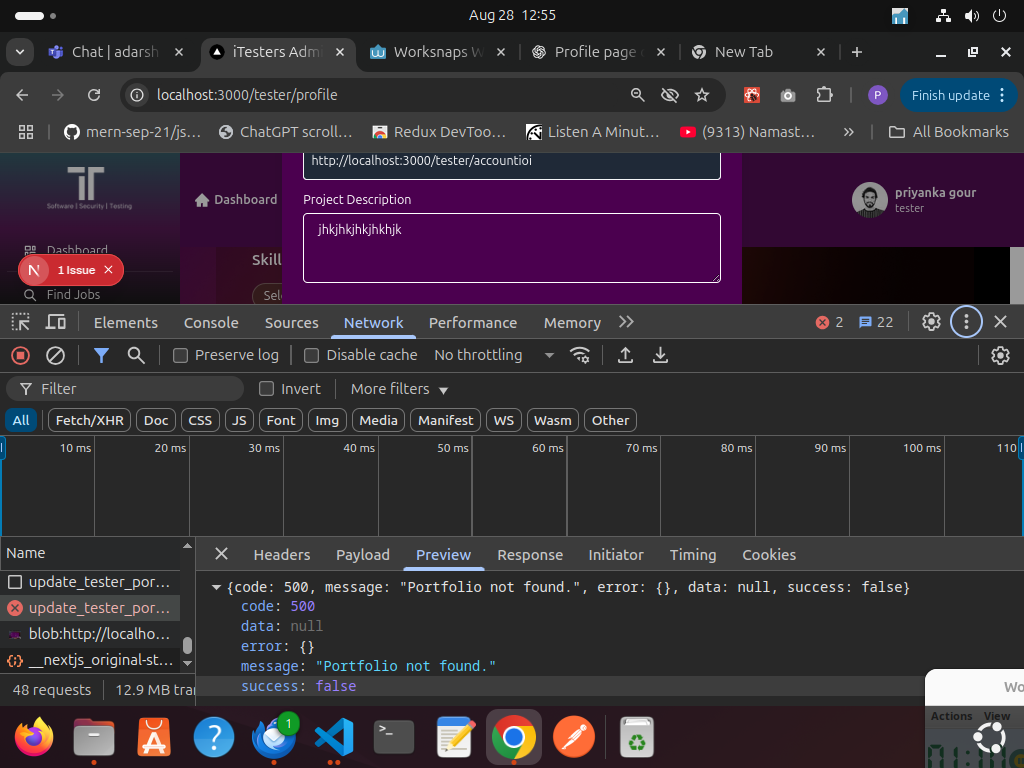Image resolution: width=1024 pixels, height=768 pixels.
Task: Toggle the network filter funnel icon
Action: point(101,355)
